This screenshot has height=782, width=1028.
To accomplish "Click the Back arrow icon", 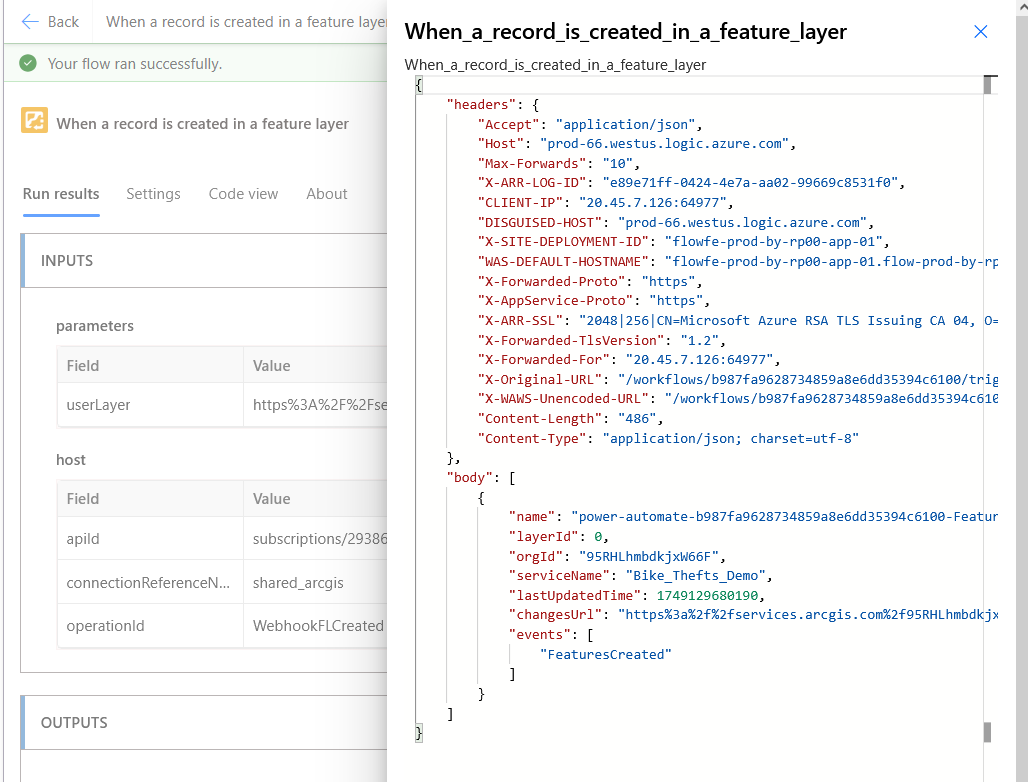I will pyautogui.click(x=30, y=22).
